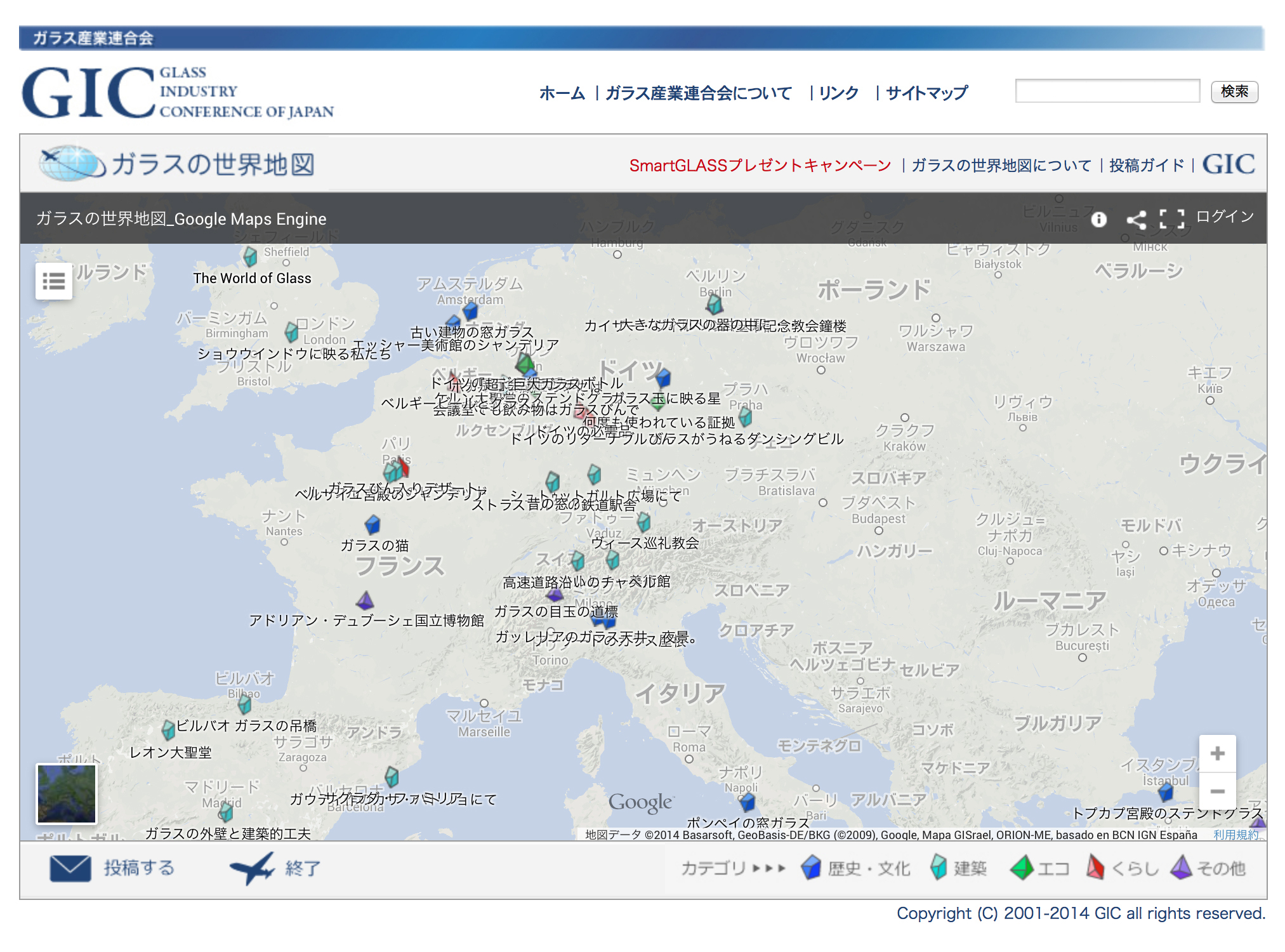Open サイトマップ menu item
This screenshot has height=952, width=1285.
pyautogui.click(x=926, y=93)
